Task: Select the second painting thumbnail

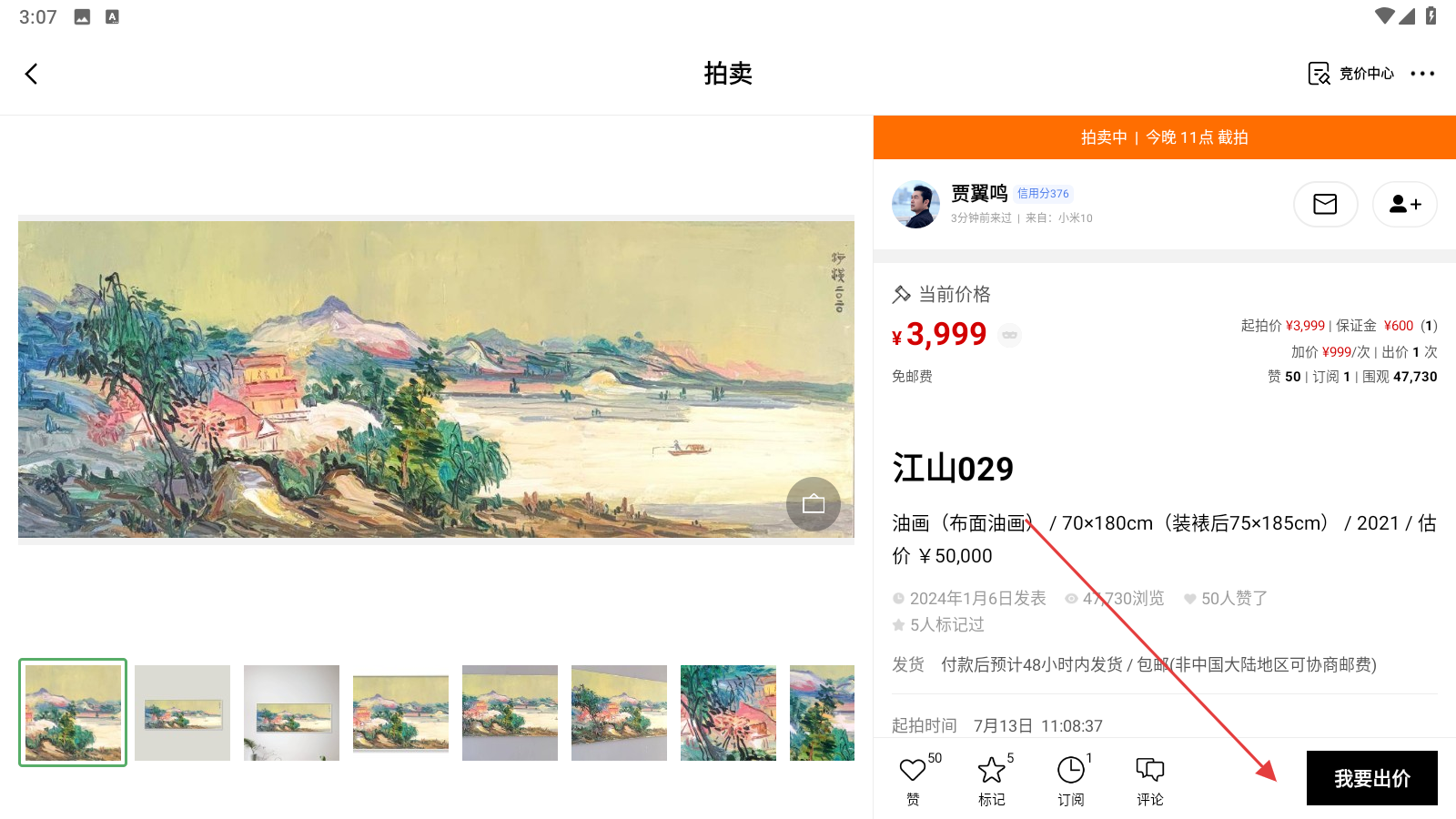Action: pyautogui.click(x=182, y=713)
